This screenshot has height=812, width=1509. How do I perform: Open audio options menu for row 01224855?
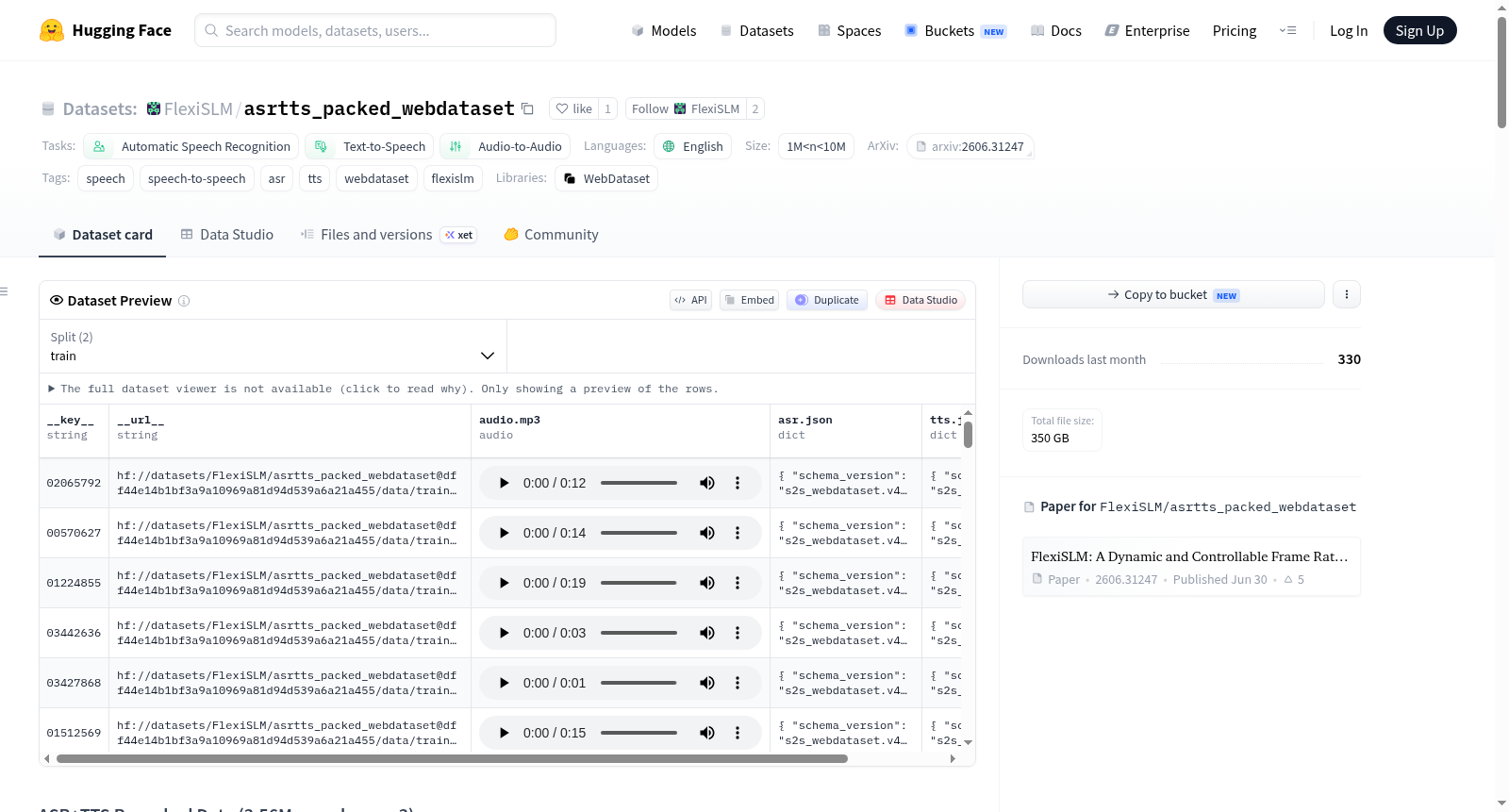738,583
